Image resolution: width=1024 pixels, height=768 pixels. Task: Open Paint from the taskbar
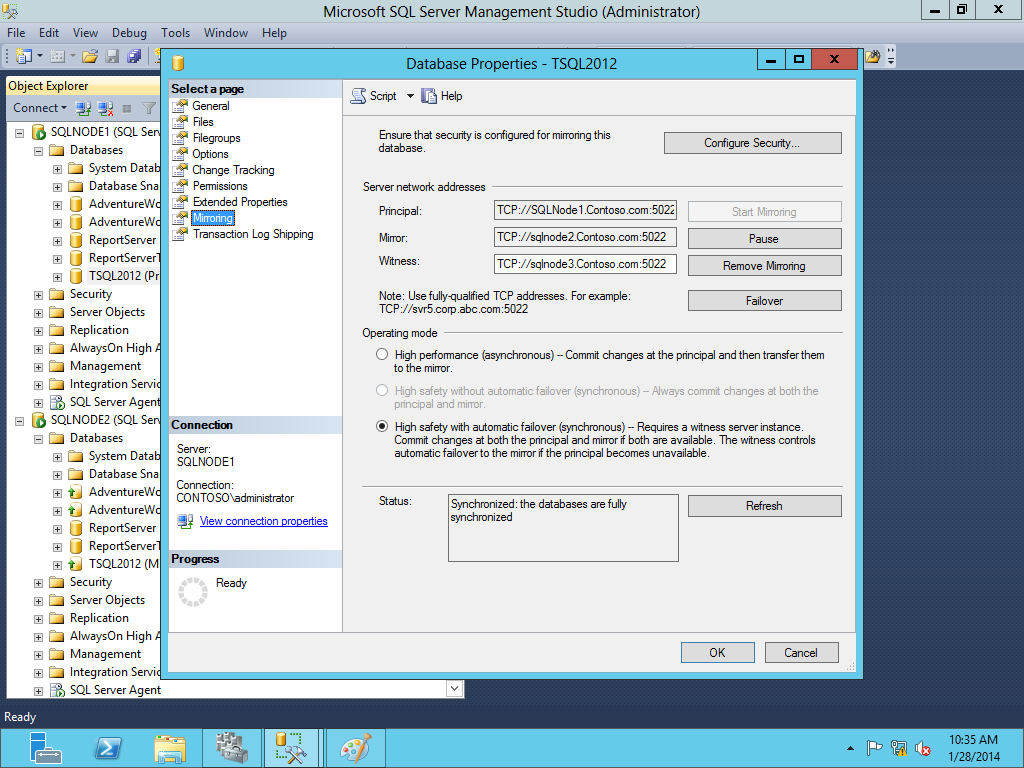coord(355,748)
